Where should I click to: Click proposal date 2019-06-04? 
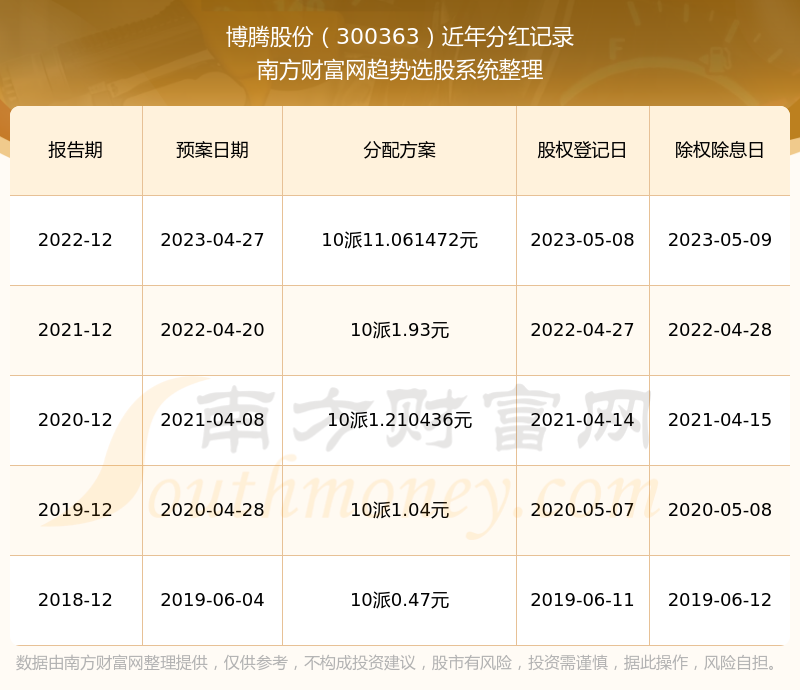[x=212, y=599]
